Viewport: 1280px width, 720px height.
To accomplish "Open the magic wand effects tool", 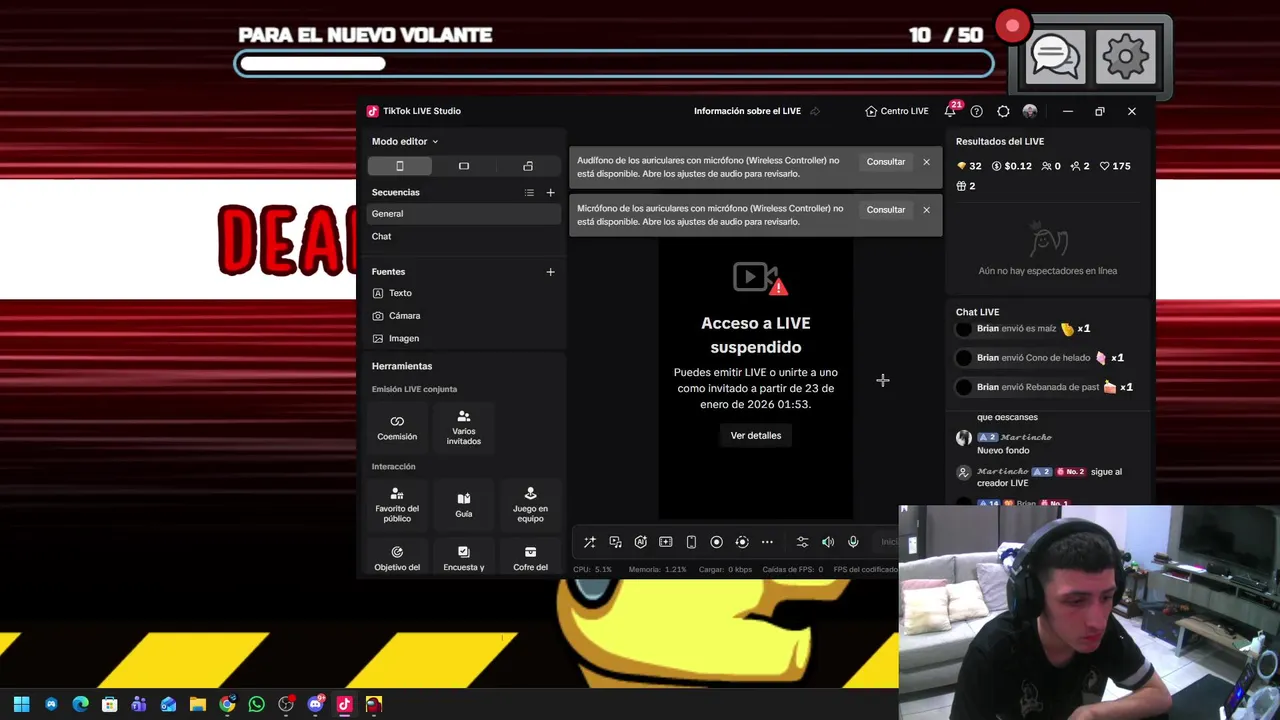I will click(x=590, y=542).
